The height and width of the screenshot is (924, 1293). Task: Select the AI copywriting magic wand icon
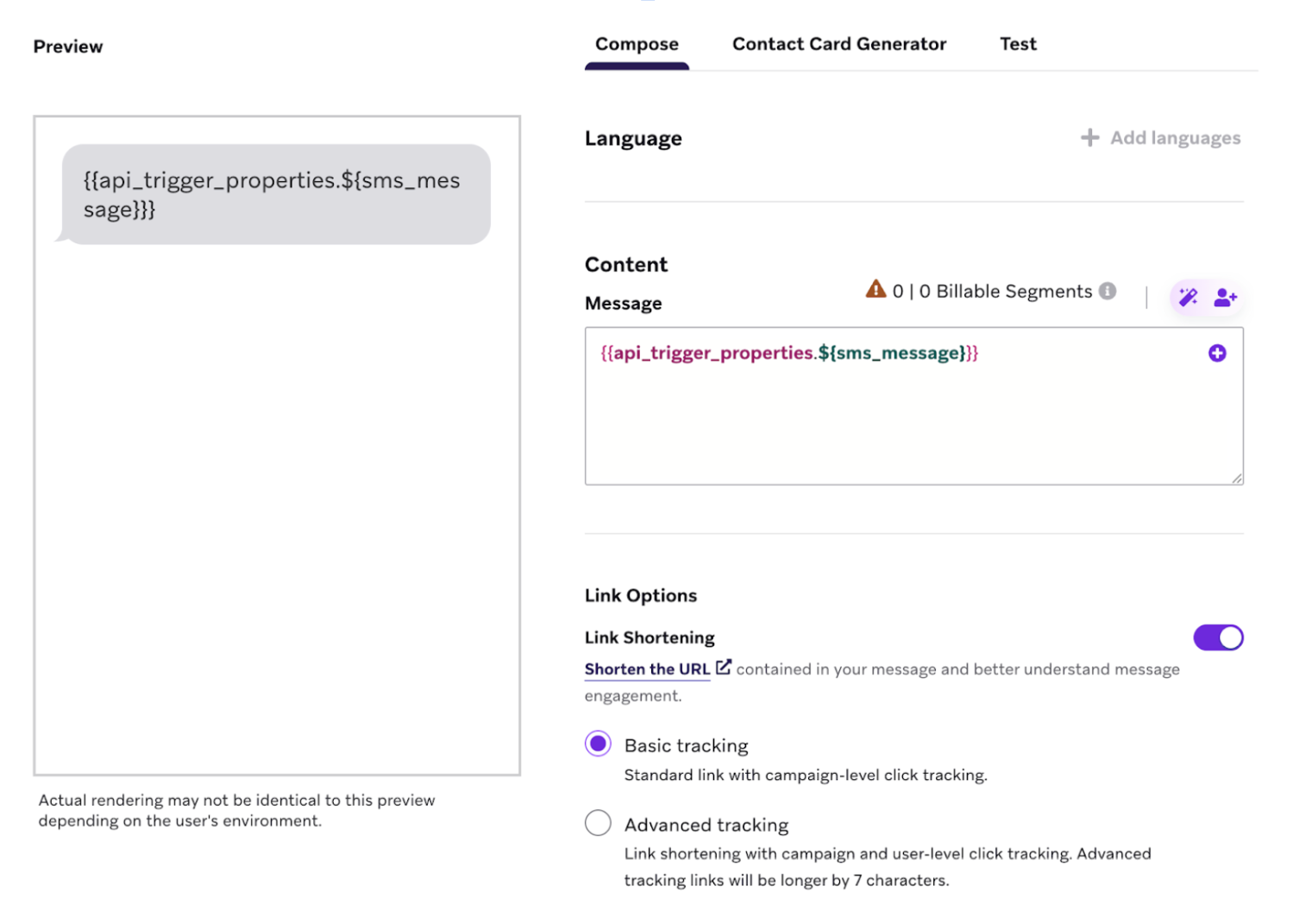coord(1188,297)
